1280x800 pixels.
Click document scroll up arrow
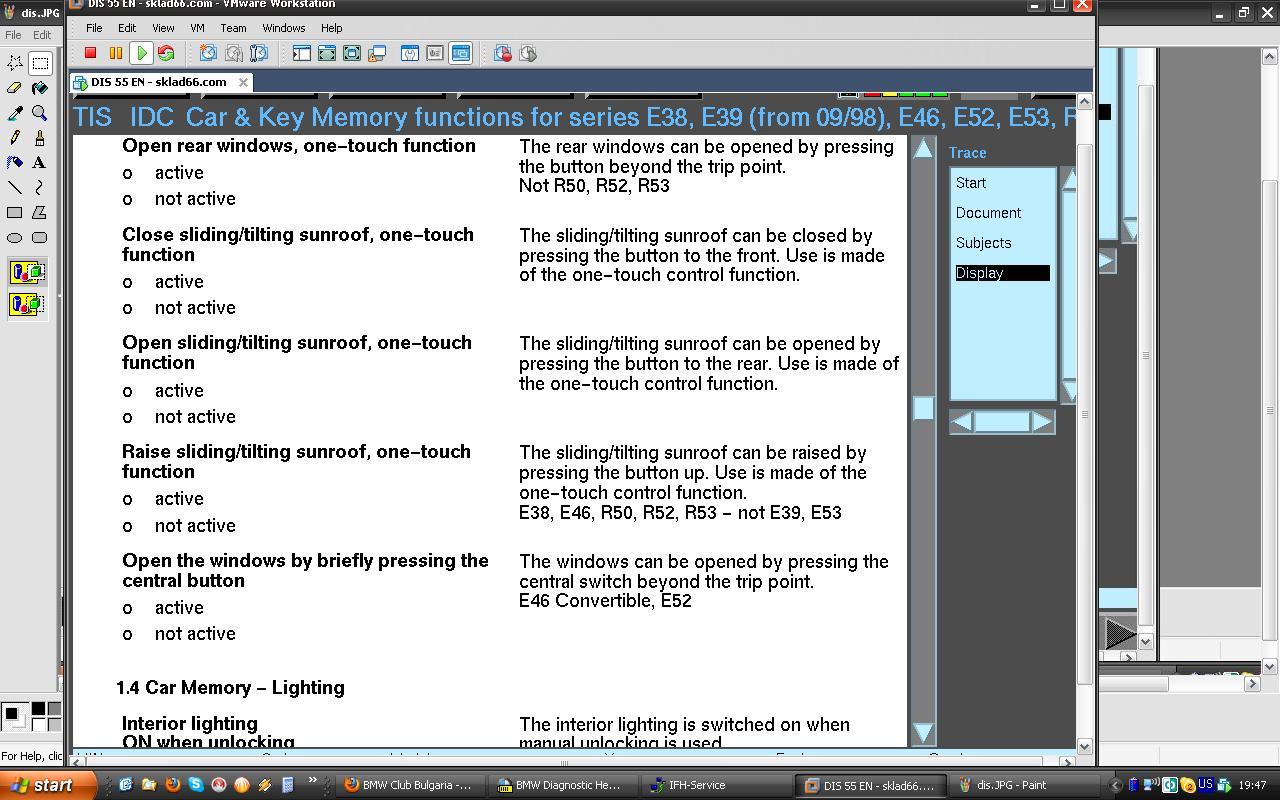923,149
